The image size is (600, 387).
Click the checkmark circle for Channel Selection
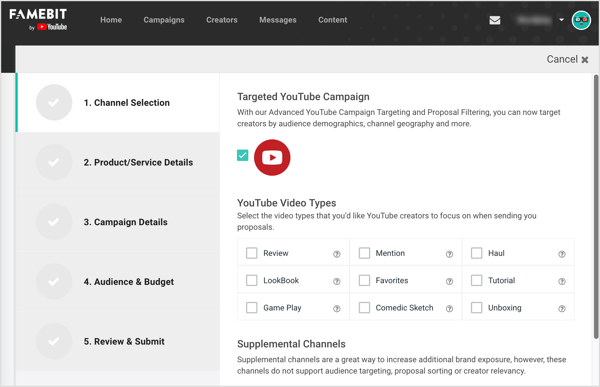pyautogui.click(x=54, y=103)
